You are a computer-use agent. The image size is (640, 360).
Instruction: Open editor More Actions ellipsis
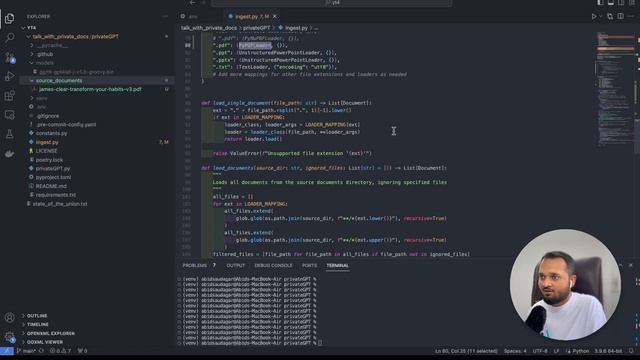click(631, 16)
